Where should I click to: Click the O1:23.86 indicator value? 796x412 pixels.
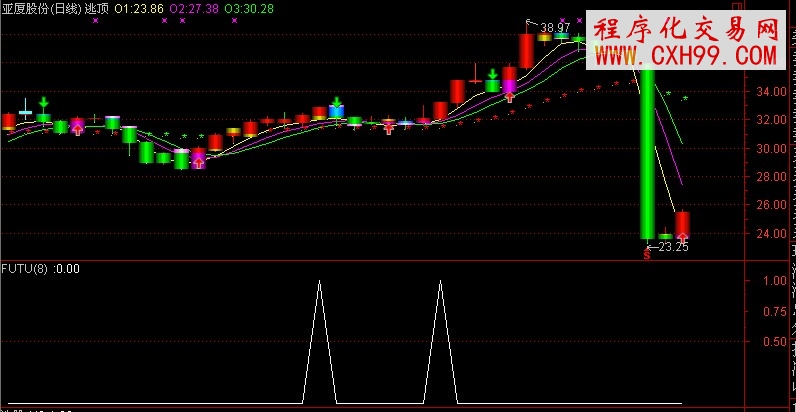click(139, 8)
